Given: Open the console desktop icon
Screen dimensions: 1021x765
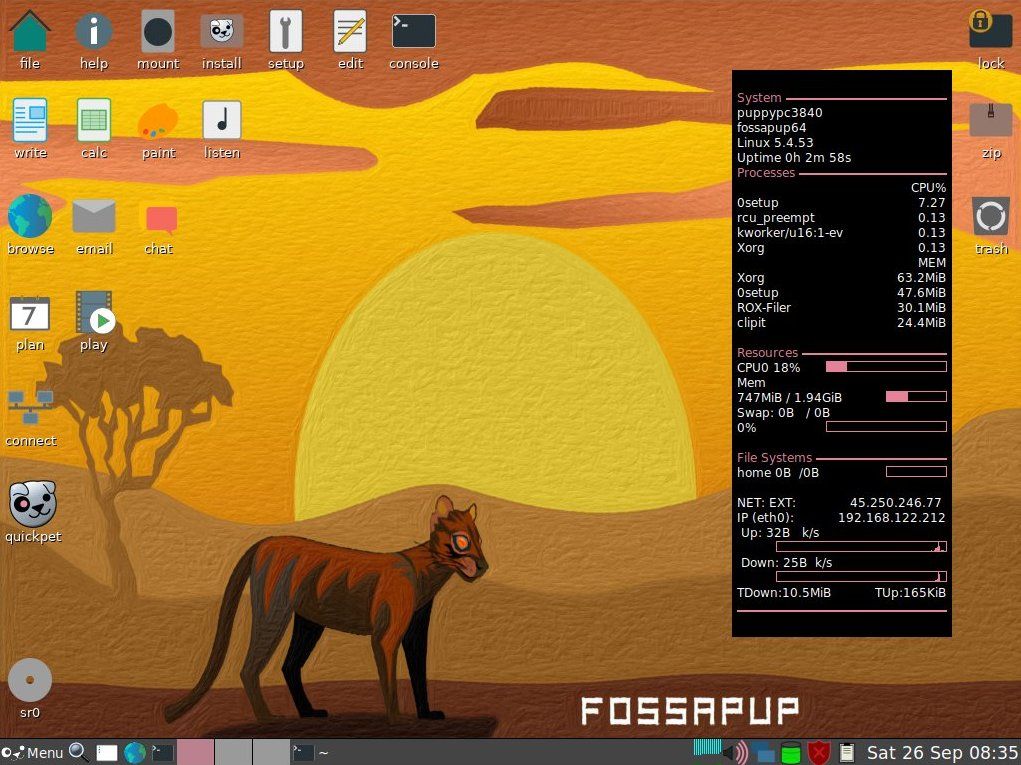Looking at the screenshot, I should 413,31.
